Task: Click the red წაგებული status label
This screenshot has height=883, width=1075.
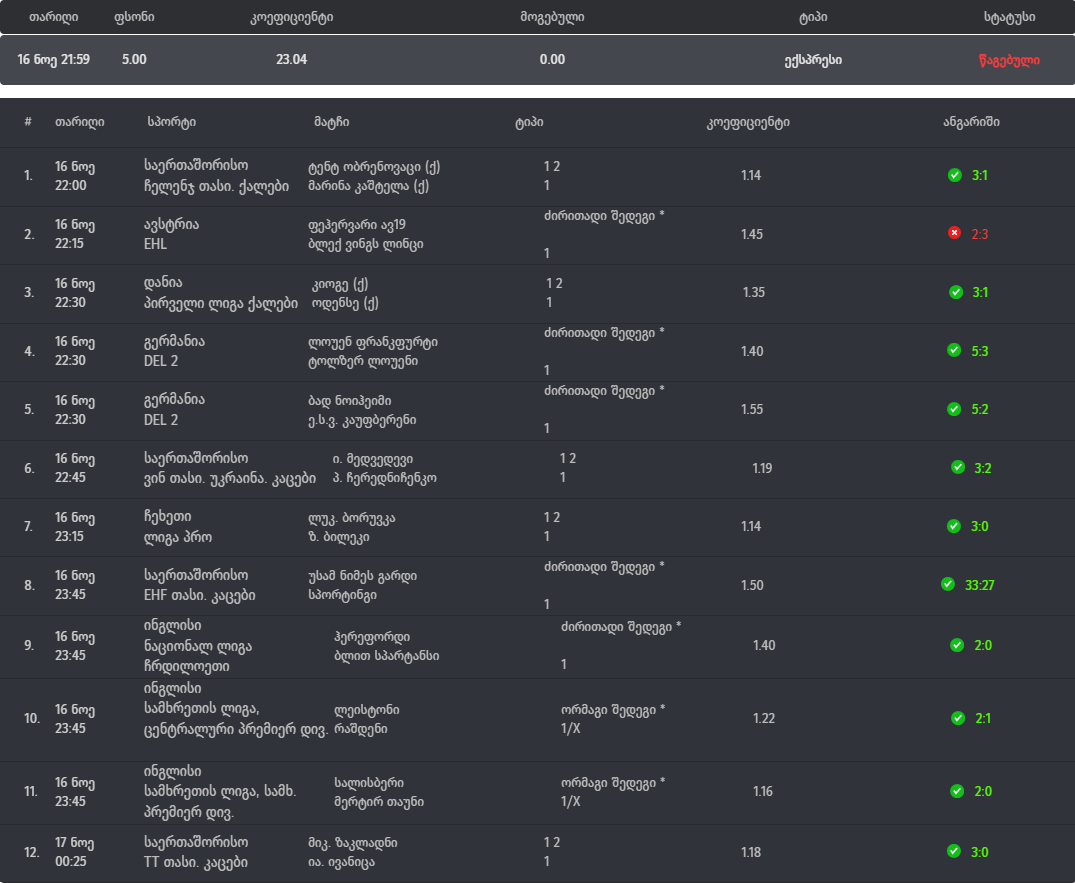Action: point(1009,60)
